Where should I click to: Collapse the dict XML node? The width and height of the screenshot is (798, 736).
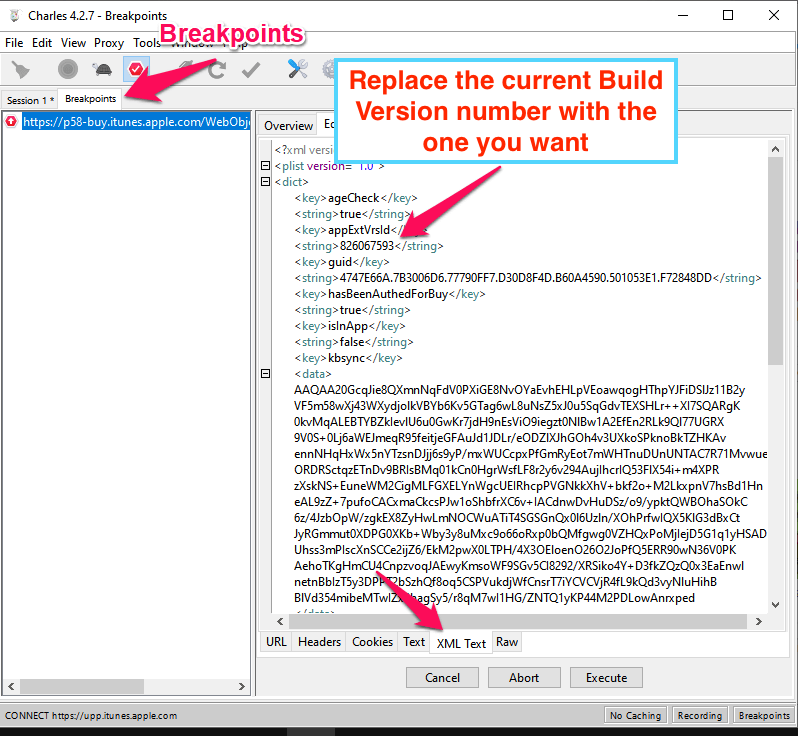(265, 182)
